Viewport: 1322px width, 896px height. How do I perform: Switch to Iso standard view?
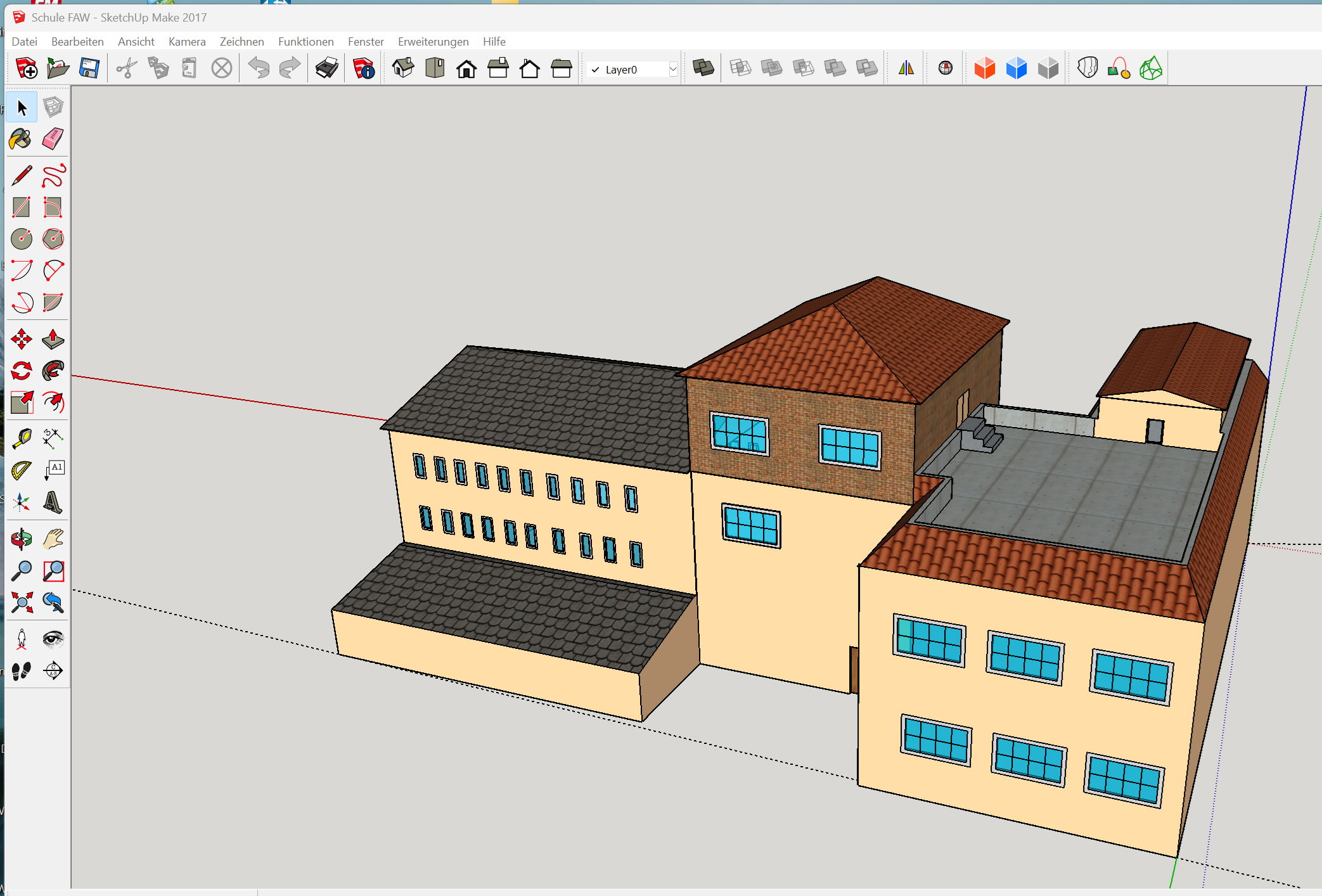(x=403, y=68)
